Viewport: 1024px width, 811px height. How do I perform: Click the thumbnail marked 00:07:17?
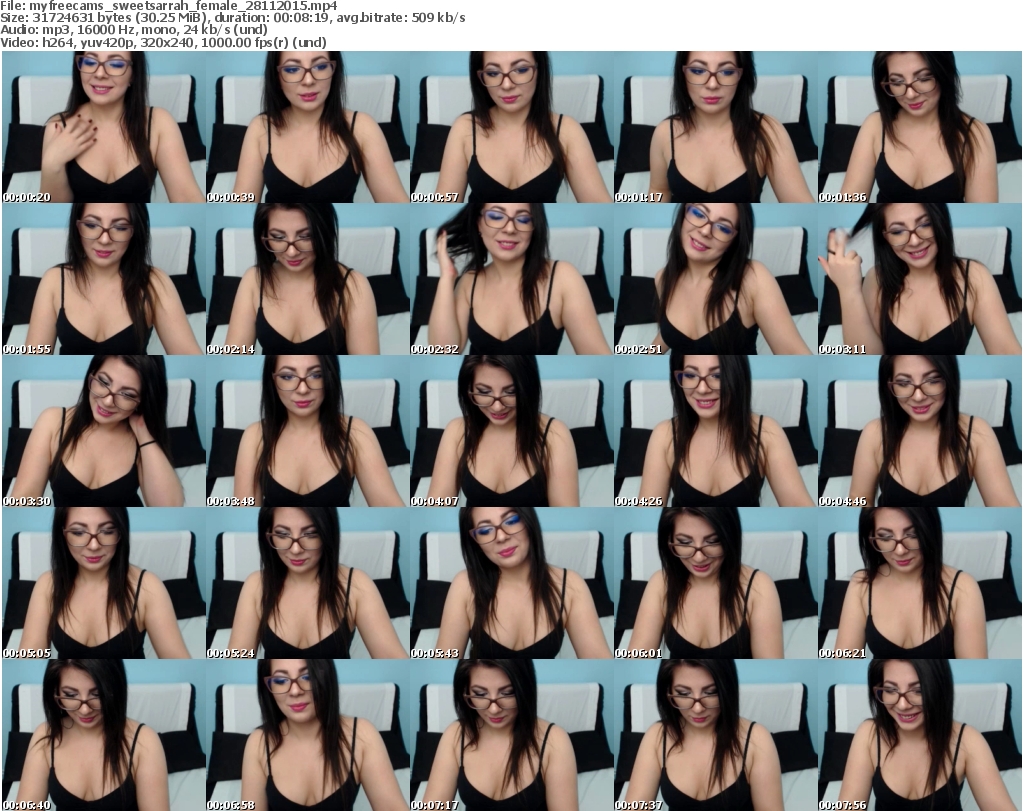click(511, 735)
